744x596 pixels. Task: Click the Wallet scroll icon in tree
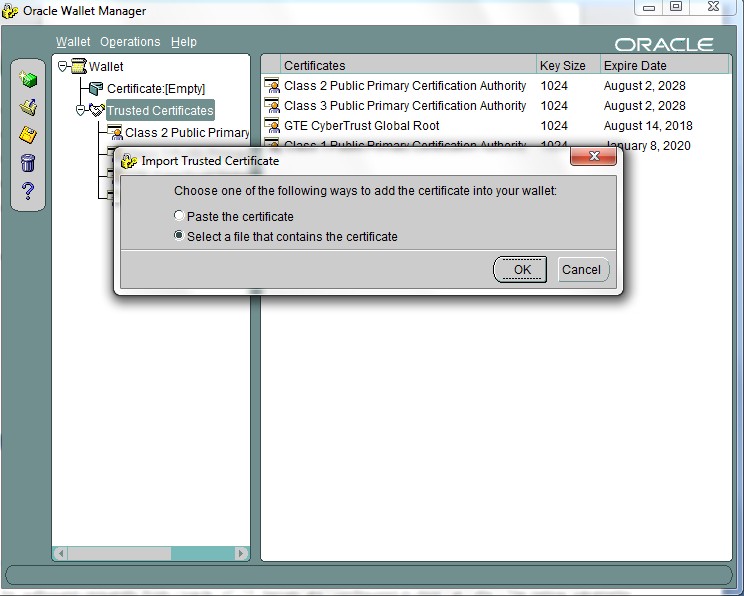79,66
